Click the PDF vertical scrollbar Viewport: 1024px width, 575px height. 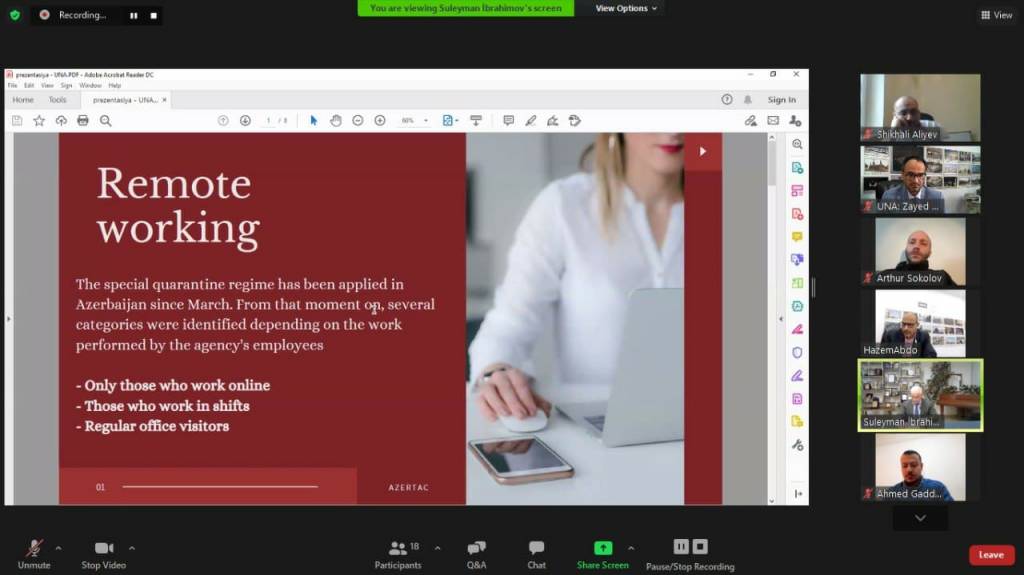pyautogui.click(x=772, y=300)
